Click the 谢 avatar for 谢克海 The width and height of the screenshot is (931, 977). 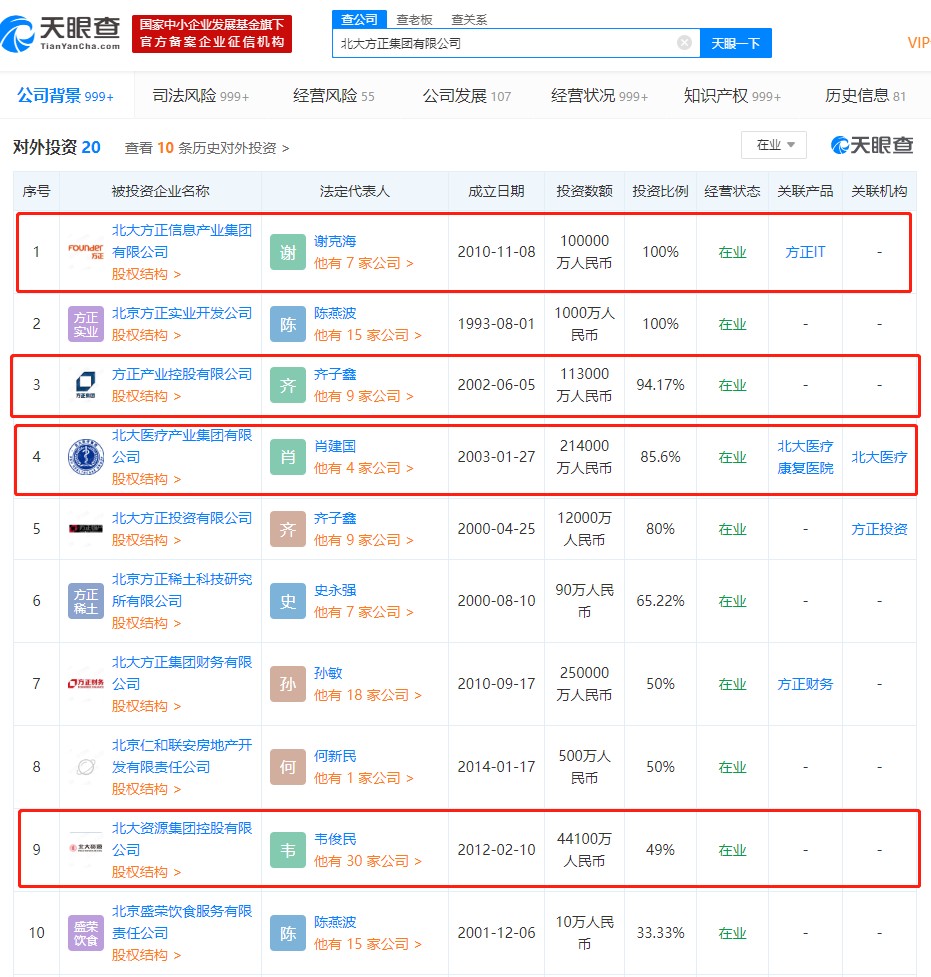(288, 252)
